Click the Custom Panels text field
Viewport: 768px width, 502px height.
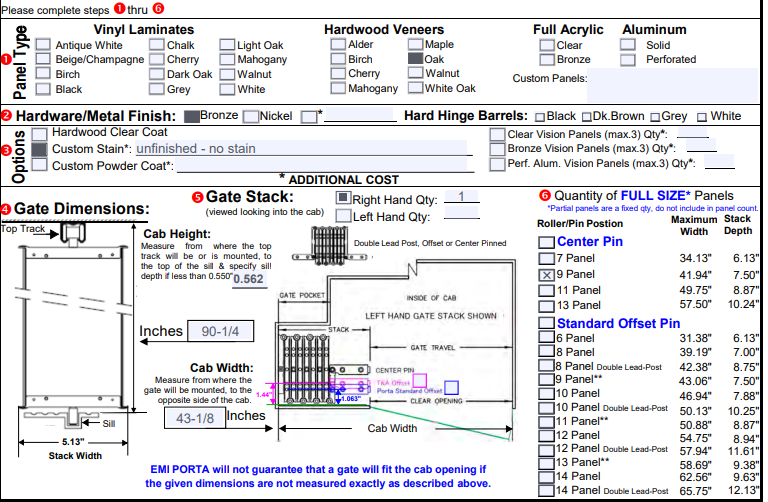(673, 85)
